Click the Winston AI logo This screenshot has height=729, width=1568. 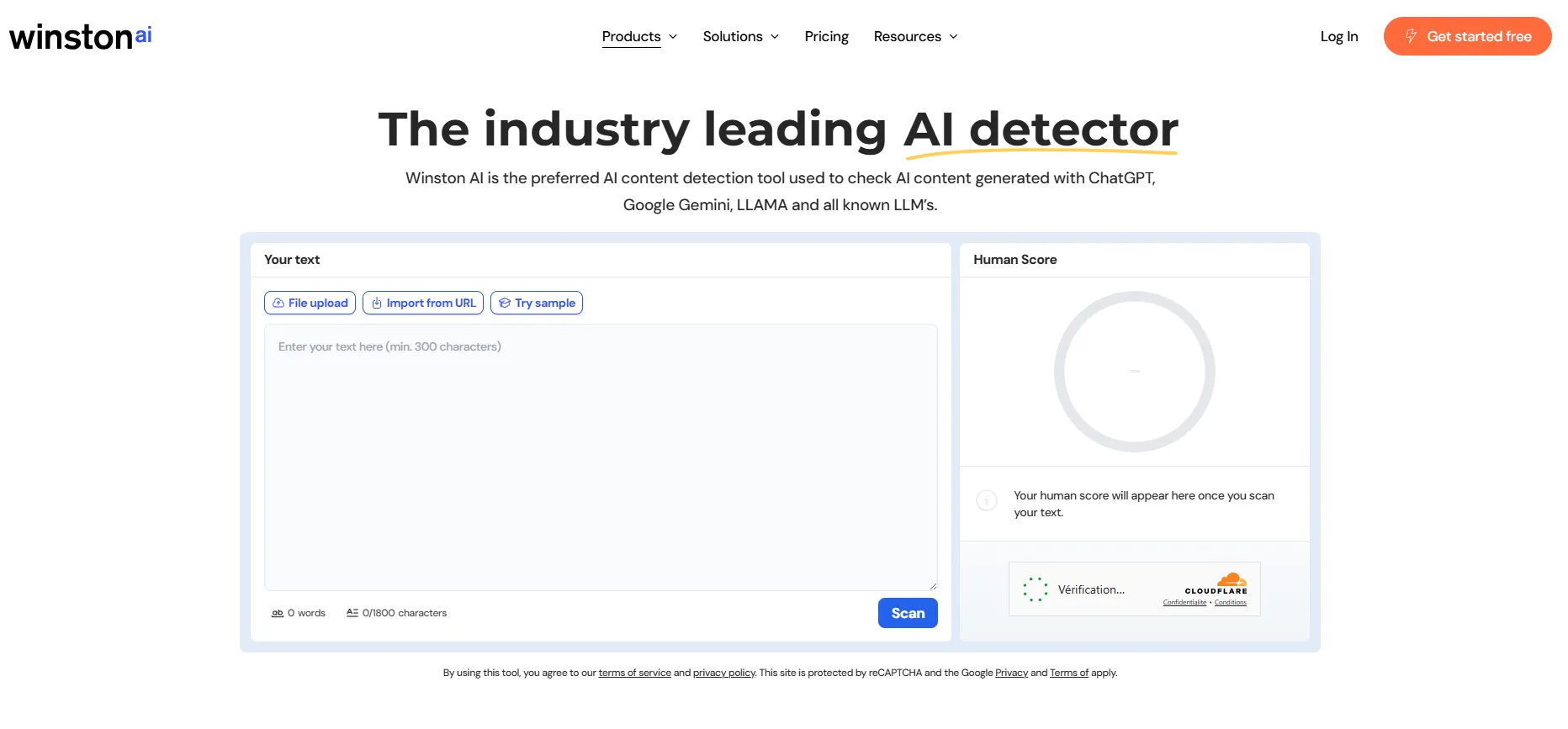(81, 36)
